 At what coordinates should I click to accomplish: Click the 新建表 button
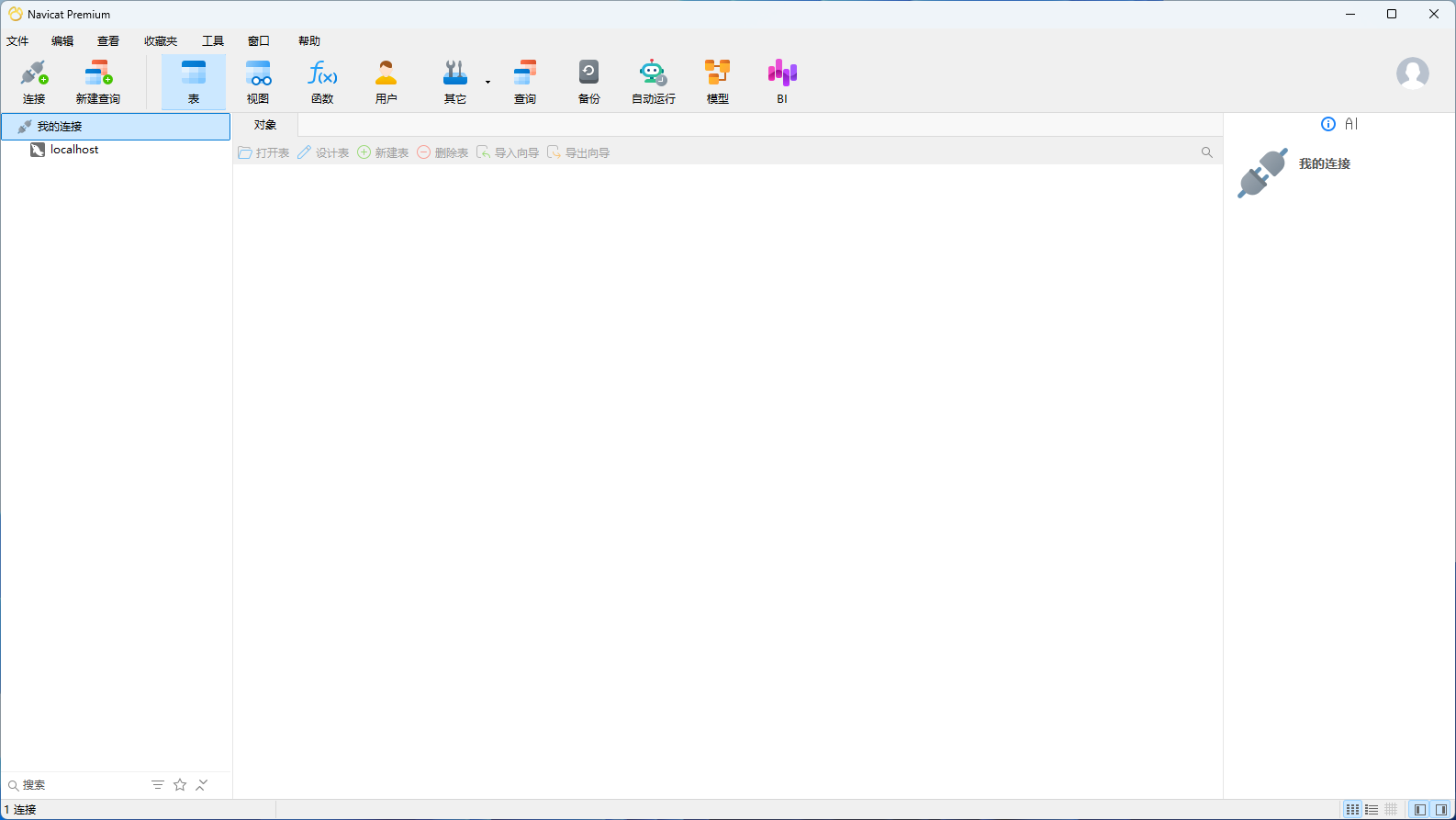(x=383, y=152)
